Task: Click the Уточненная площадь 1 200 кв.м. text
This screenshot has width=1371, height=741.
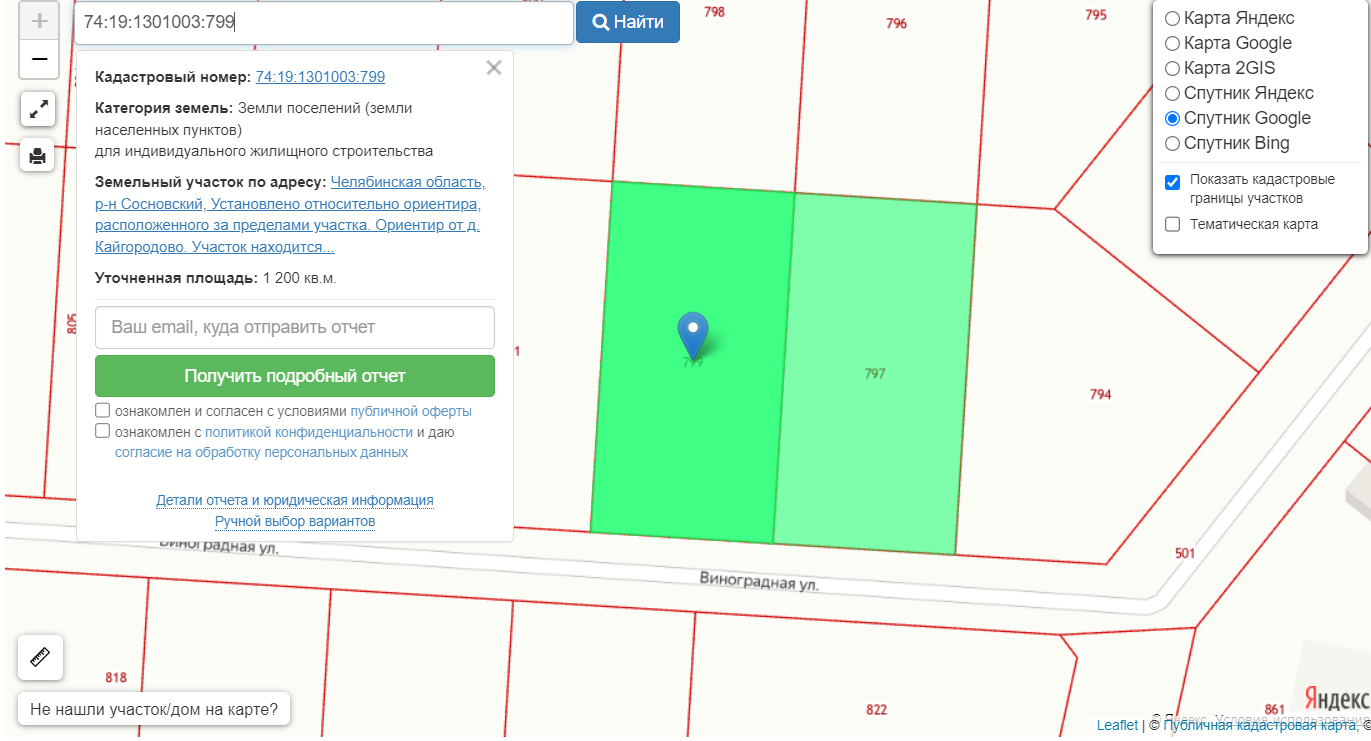Action: point(216,278)
